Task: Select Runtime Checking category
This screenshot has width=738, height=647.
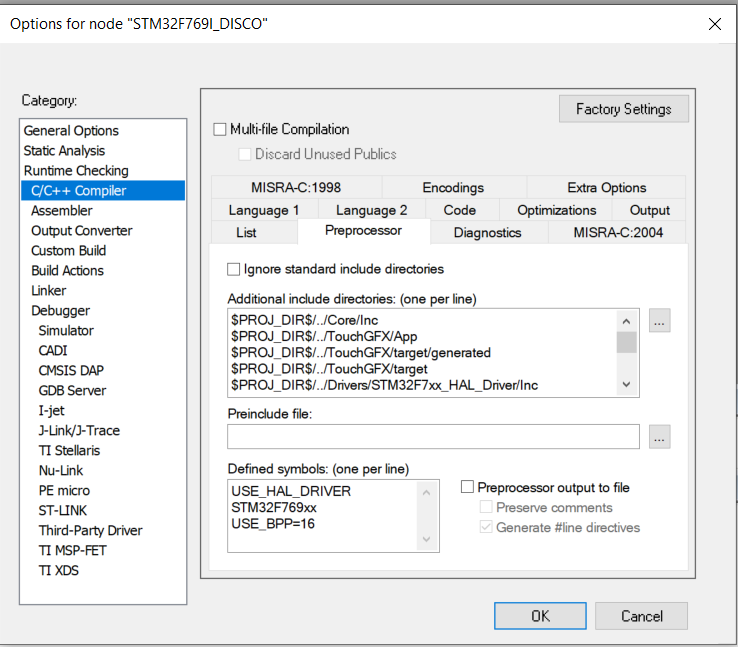Action: tap(103, 171)
